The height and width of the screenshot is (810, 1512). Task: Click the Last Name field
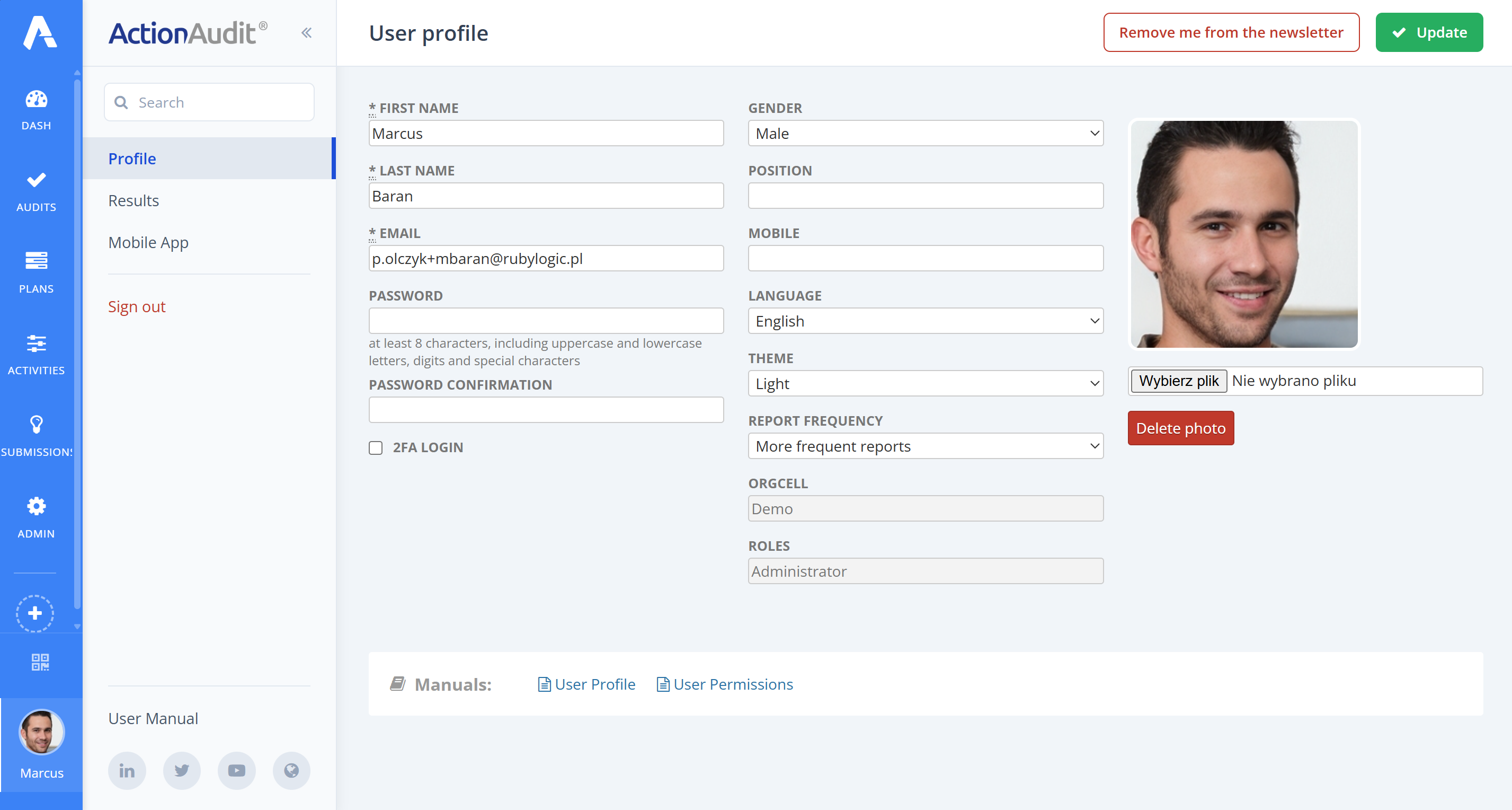coord(546,196)
